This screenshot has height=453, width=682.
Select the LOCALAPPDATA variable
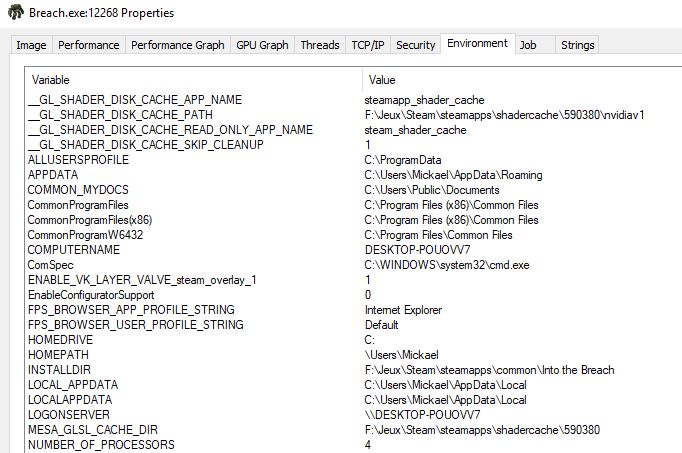pyautogui.click(x=70, y=400)
